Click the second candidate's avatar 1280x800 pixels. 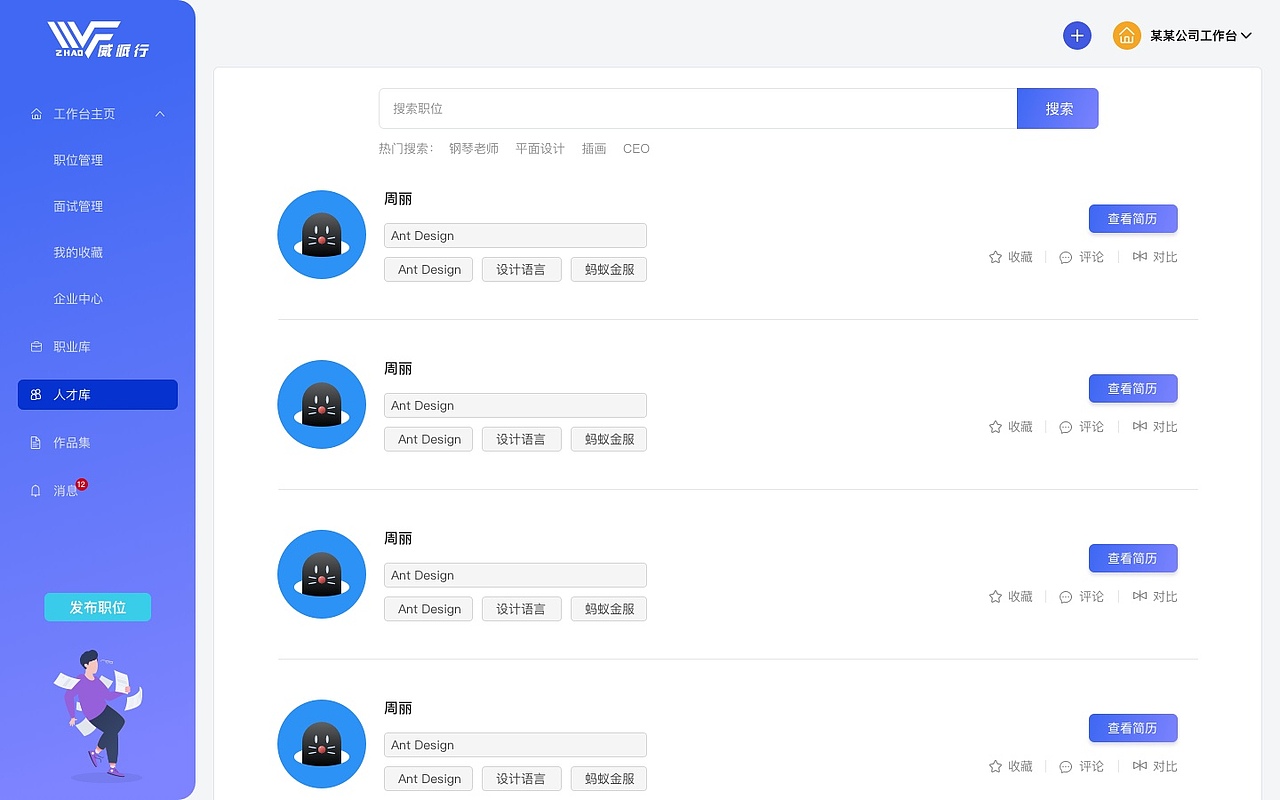(x=322, y=405)
